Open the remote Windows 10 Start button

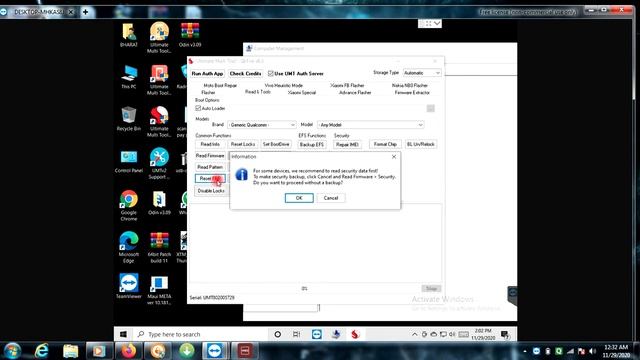123,334
